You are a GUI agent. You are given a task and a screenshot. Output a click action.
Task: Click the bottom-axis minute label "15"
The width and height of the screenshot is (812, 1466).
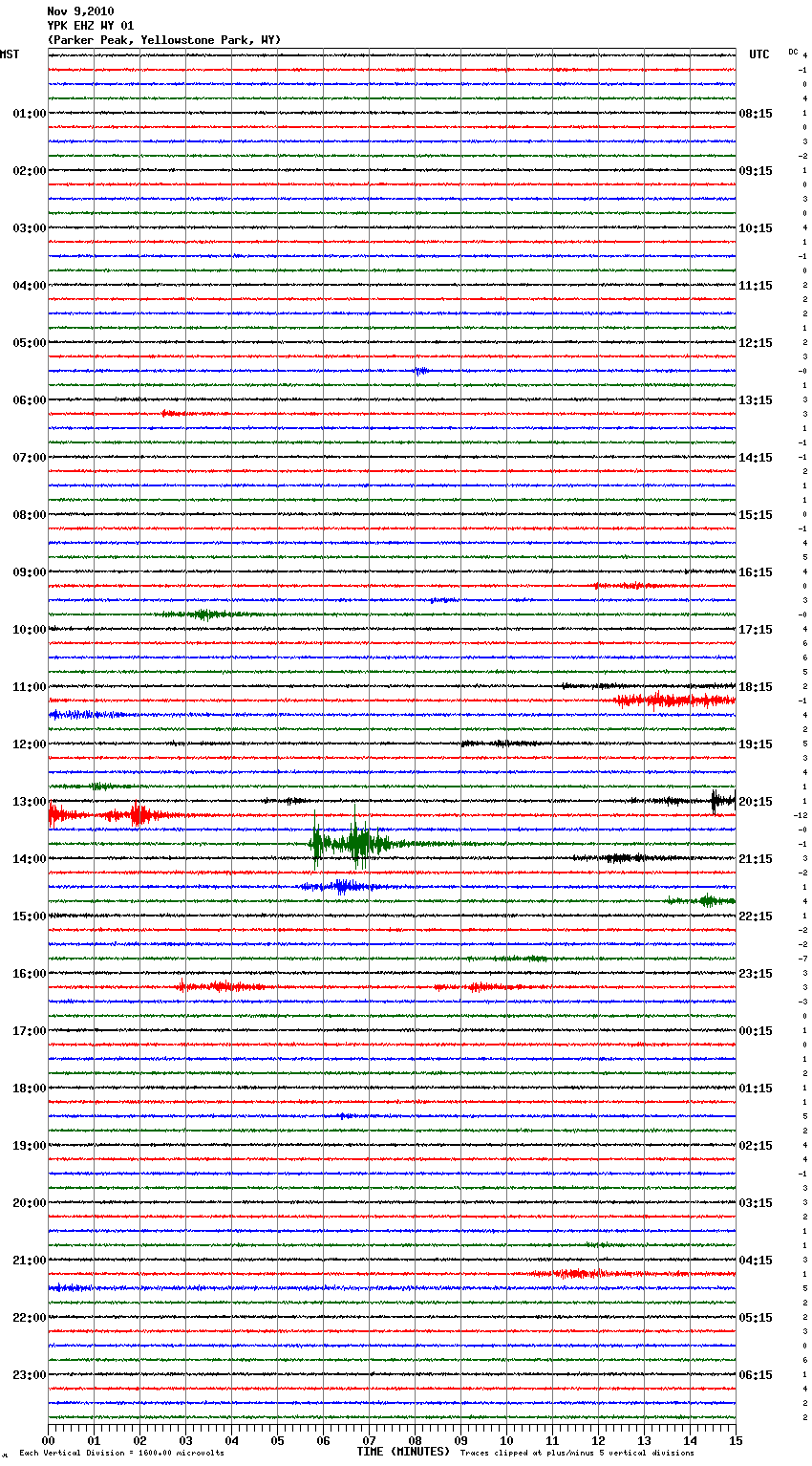point(736,1440)
